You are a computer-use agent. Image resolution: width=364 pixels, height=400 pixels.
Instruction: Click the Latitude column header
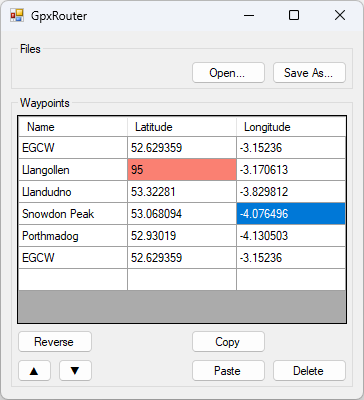pos(182,127)
